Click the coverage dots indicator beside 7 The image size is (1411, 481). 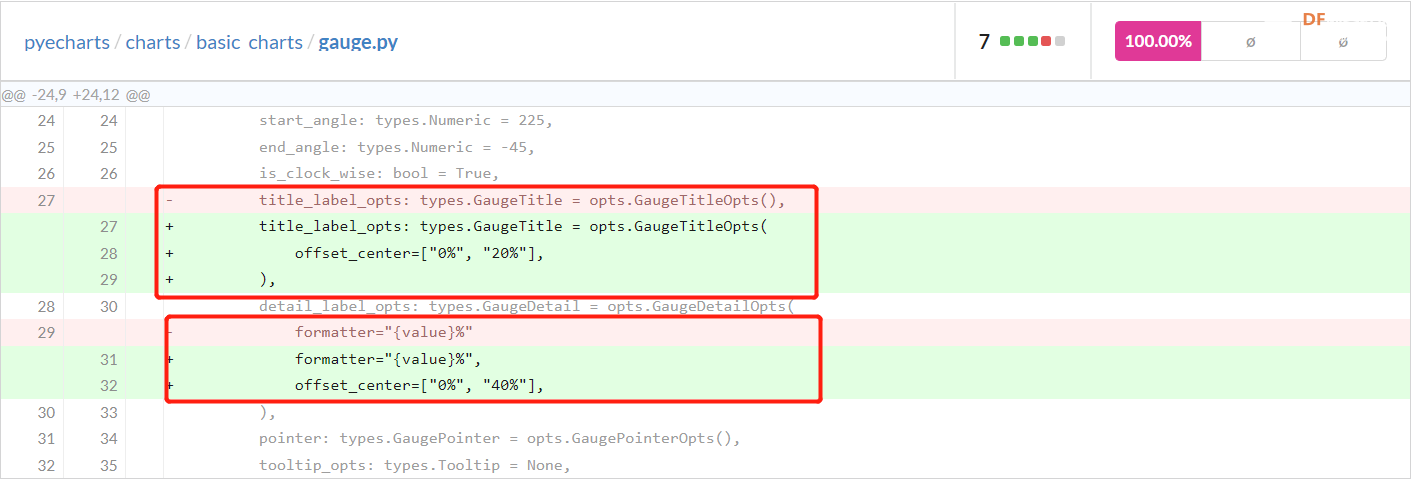pyautogui.click(x=1032, y=41)
